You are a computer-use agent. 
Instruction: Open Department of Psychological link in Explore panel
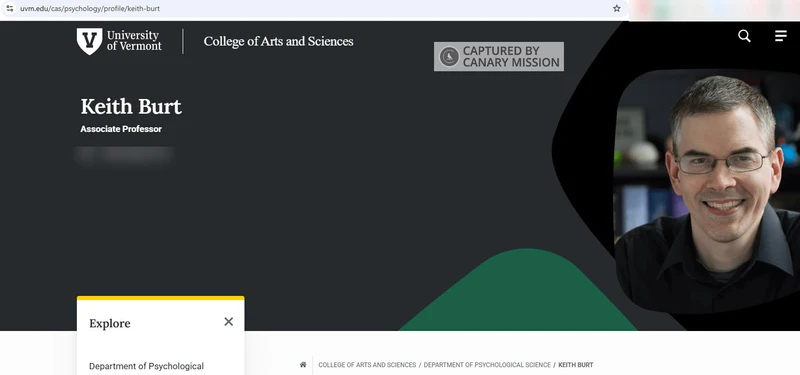pos(146,366)
